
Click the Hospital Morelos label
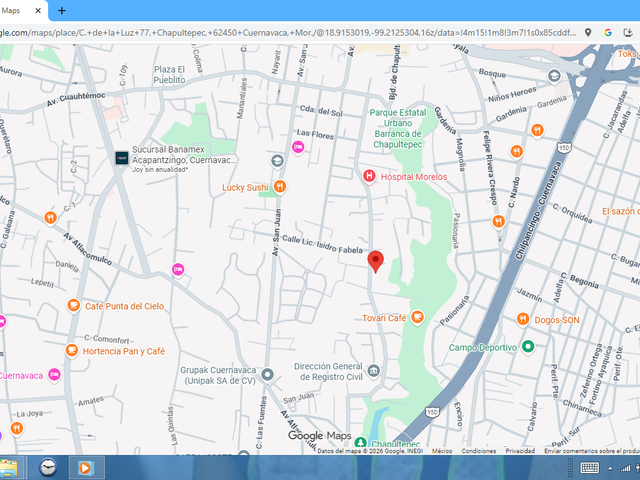tap(413, 177)
